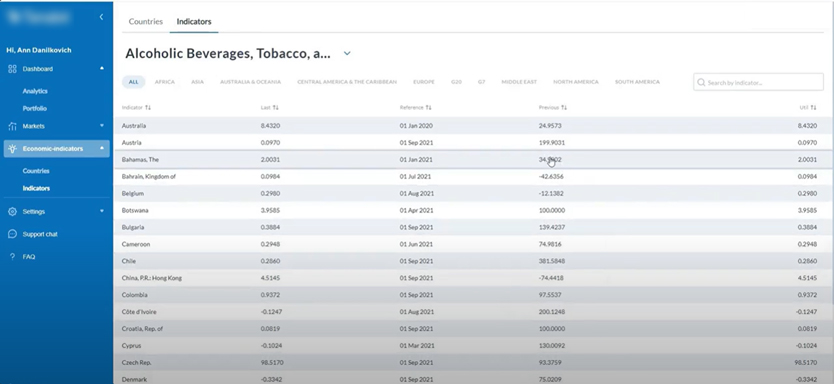Image resolution: width=834 pixels, height=384 pixels.
Task: Click the Search by indicator field
Action: (758, 82)
